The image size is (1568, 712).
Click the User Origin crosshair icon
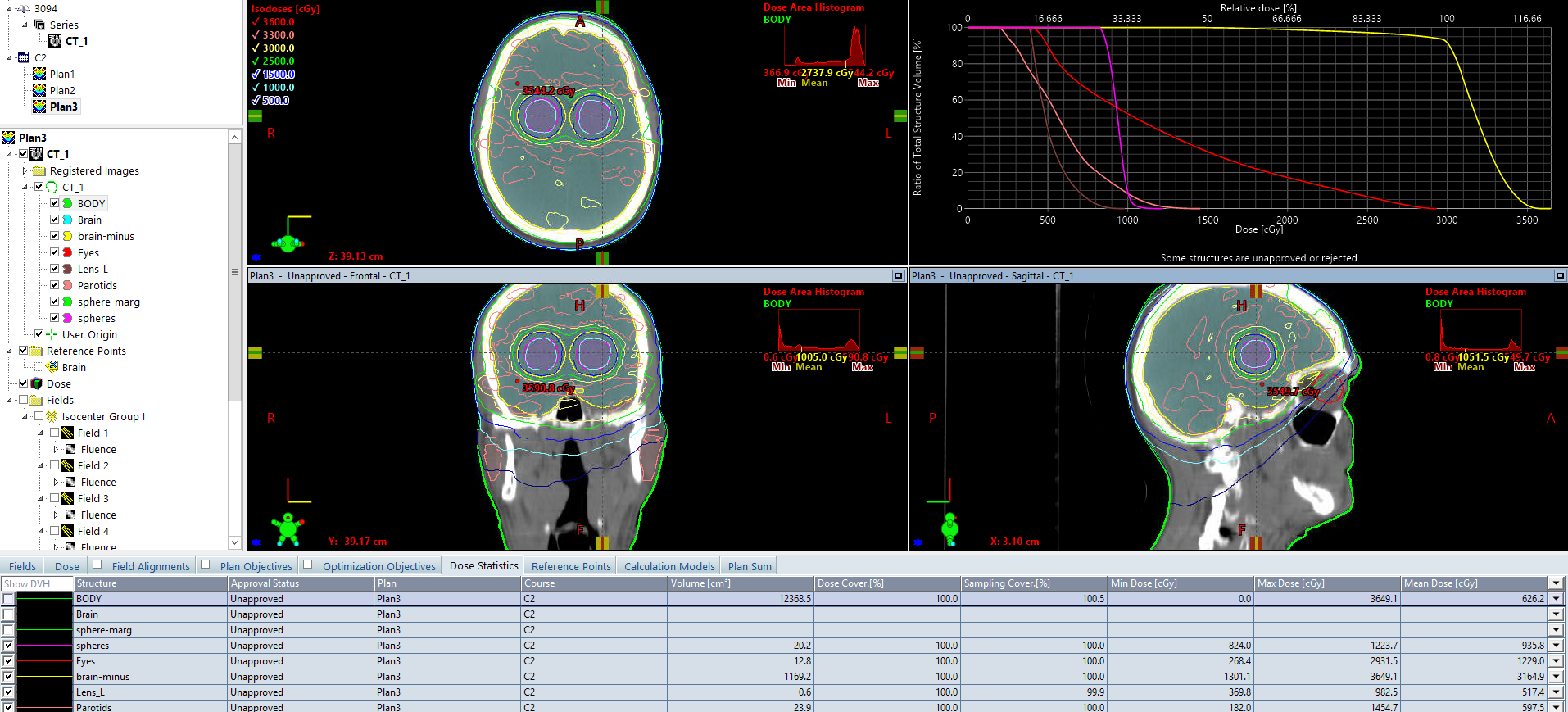52,334
